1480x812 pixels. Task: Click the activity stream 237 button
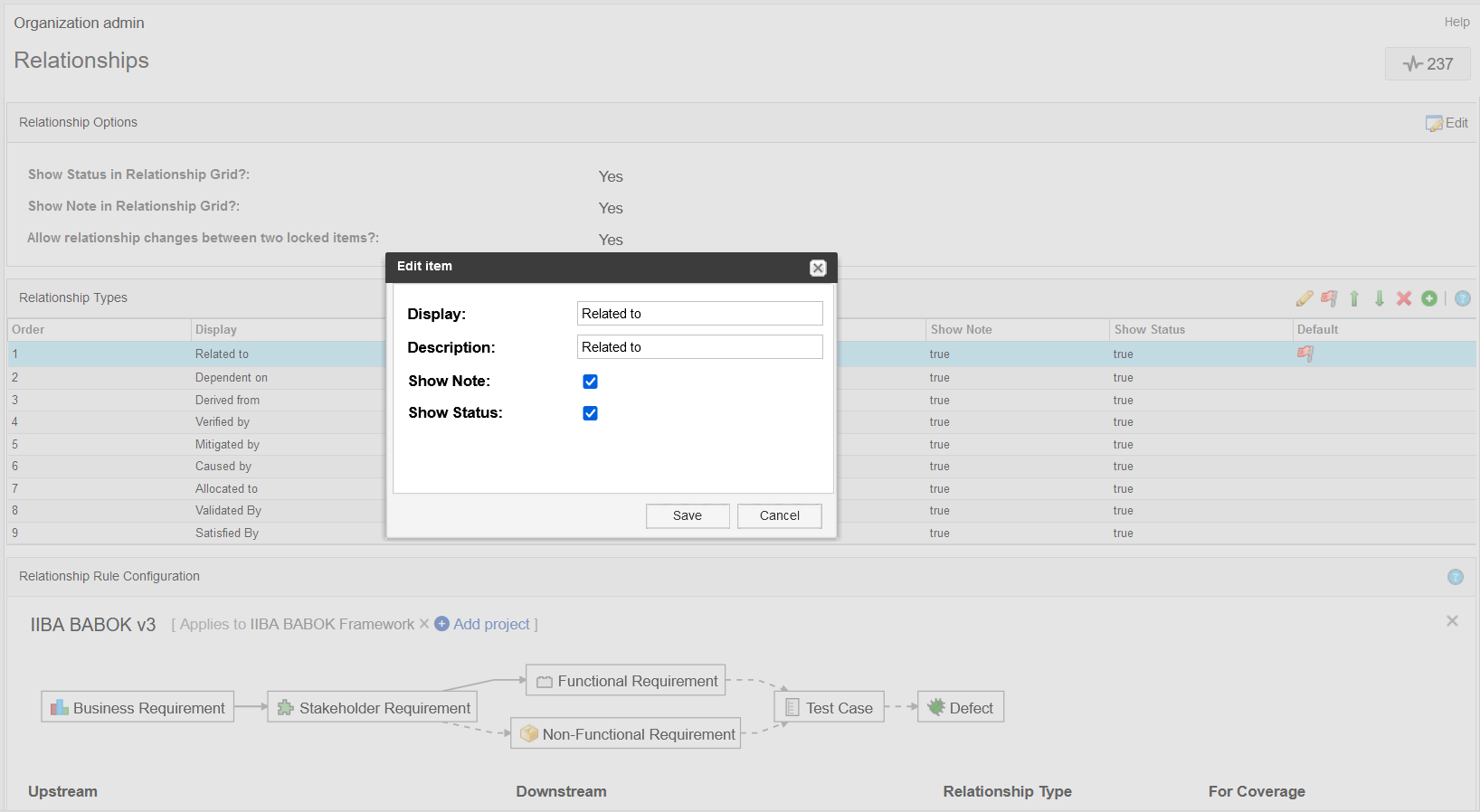click(x=1428, y=64)
